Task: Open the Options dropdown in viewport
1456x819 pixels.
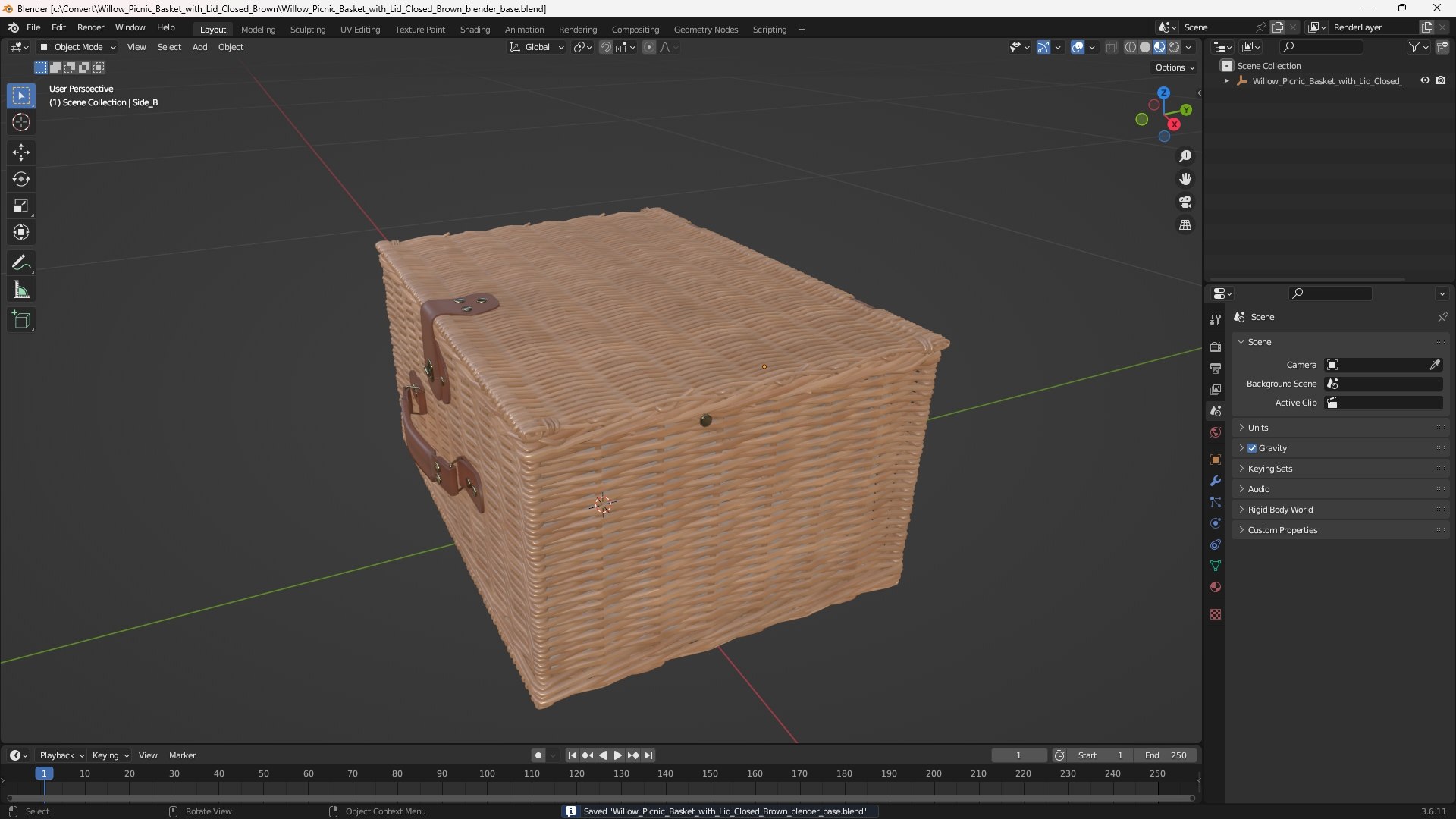Action: coord(1175,67)
